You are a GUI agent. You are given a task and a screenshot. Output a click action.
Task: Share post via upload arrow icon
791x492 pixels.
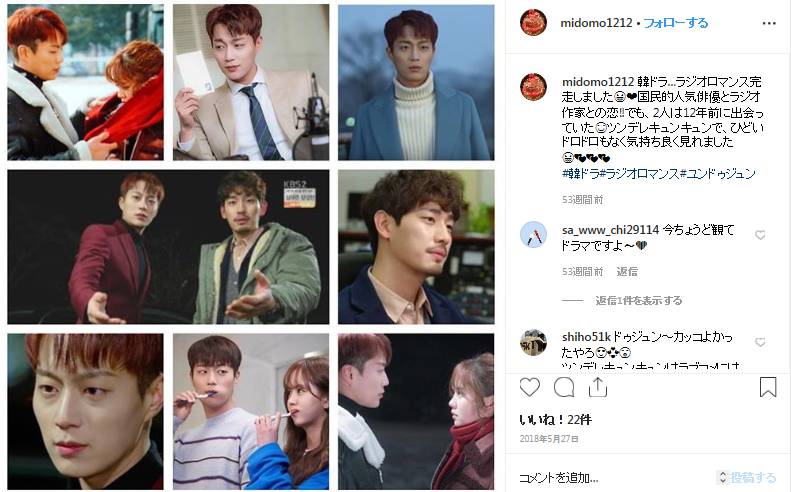[x=598, y=387]
